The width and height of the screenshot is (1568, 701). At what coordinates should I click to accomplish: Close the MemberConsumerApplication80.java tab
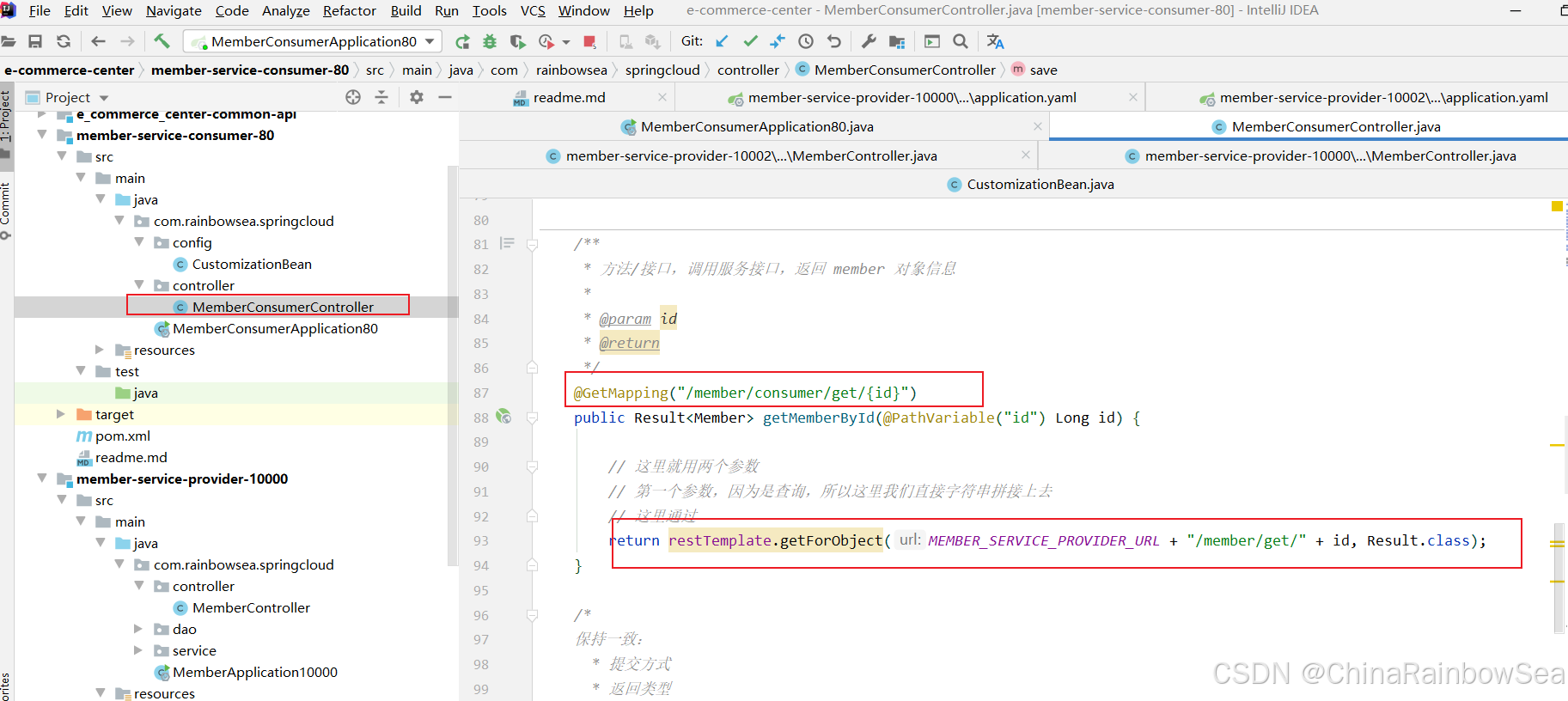1038,126
